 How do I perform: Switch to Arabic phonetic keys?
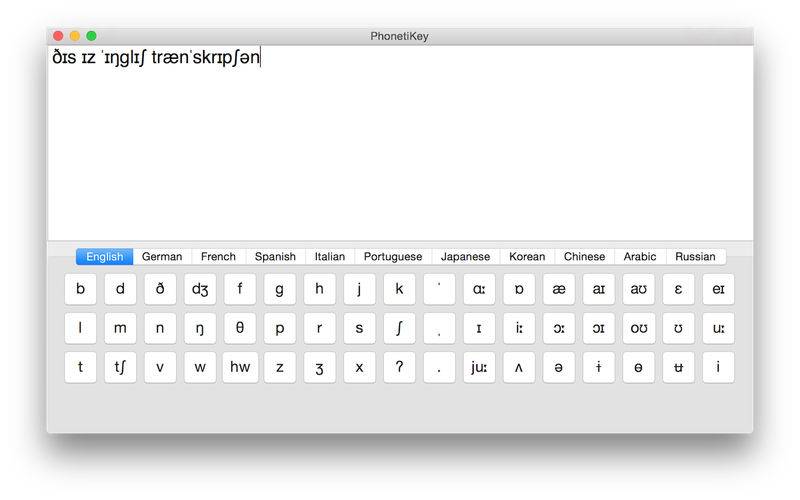click(640, 257)
